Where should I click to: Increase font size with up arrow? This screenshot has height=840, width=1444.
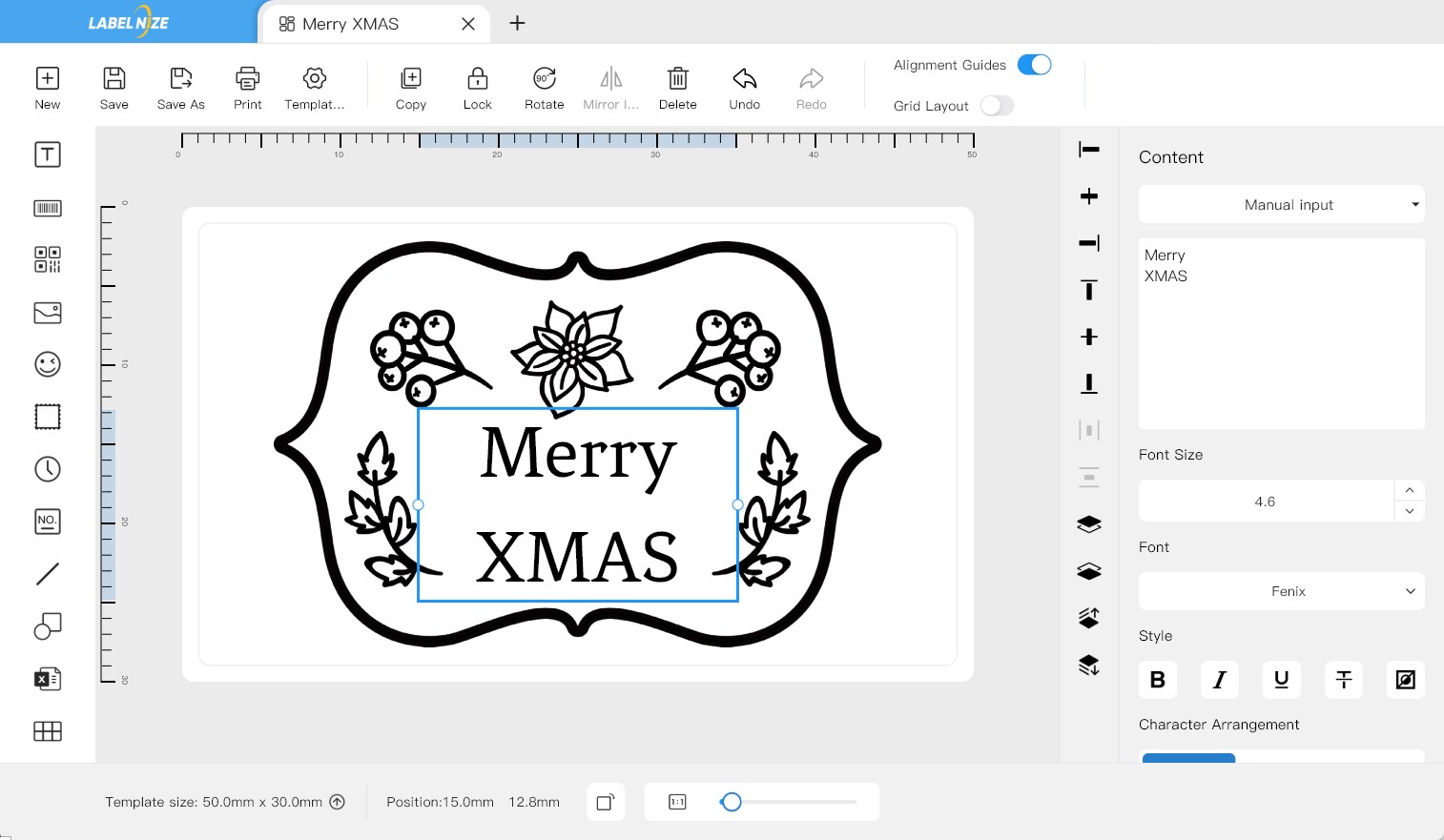point(1410,490)
